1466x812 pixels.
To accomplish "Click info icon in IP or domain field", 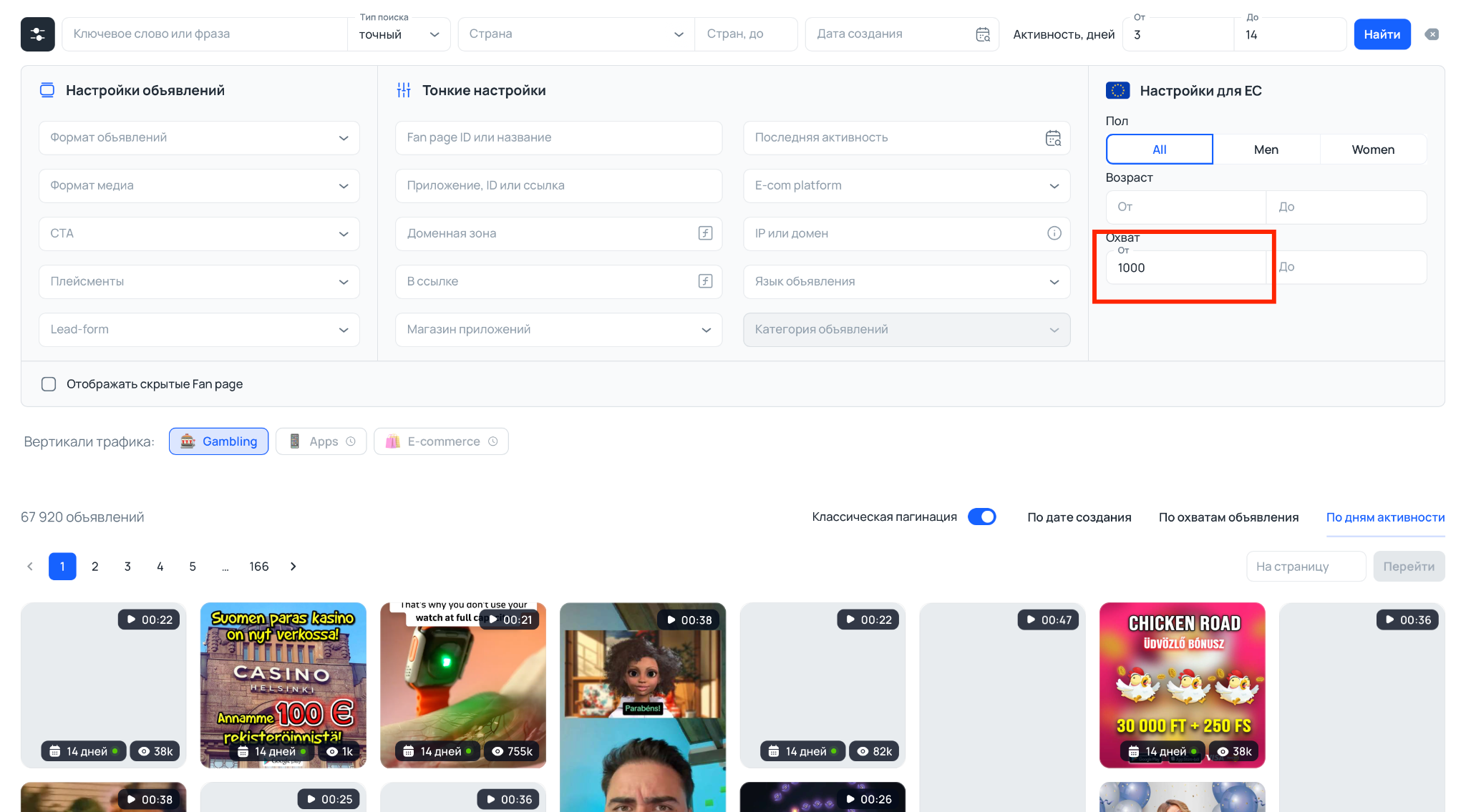I will pyautogui.click(x=1054, y=233).
